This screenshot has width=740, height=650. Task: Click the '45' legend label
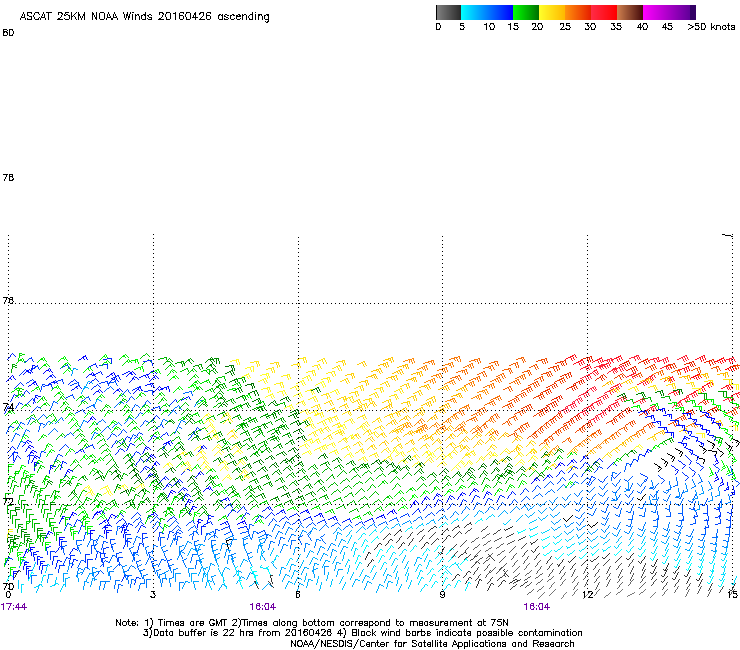667,27
